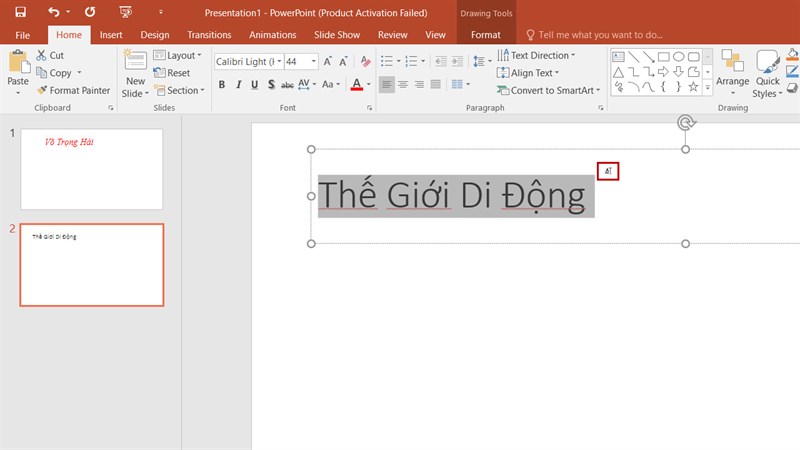Viewport: 800px width, 450px height.
Task: Expand the shapes gallery more arrow
Action: (x=708, y=87)
